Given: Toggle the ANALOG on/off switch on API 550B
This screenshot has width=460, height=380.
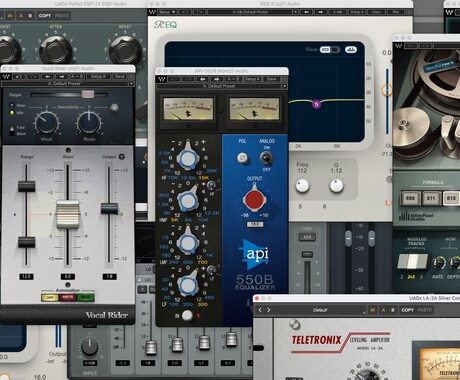Looking at the screenshot, I should [266, 158].
